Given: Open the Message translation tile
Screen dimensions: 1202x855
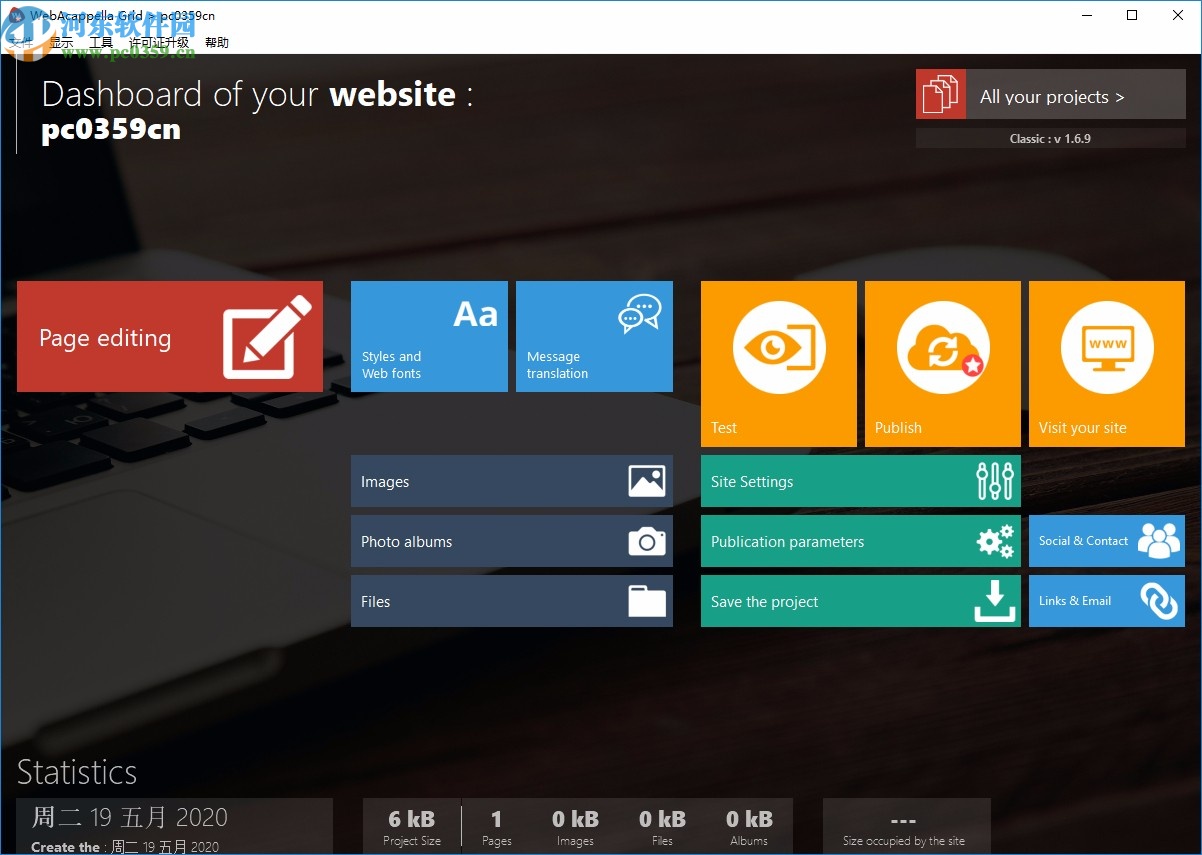Looking at the screenshot, I should click(x=594, y=336).
